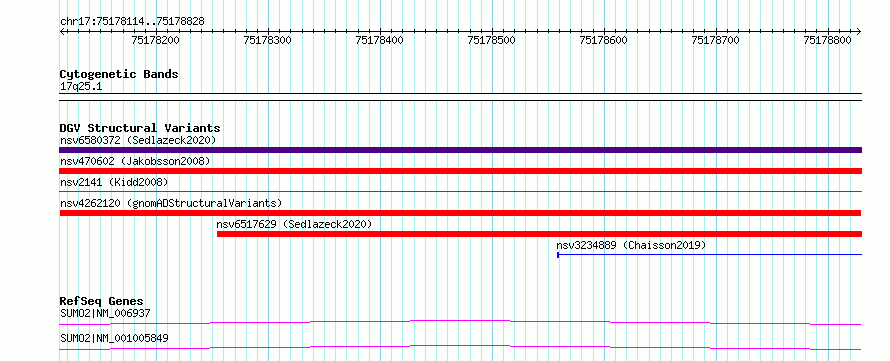890x361 pixels.
Task: Open variant nsv6580372 (Sedlazeck2020) label
Action: pos(138,140)
